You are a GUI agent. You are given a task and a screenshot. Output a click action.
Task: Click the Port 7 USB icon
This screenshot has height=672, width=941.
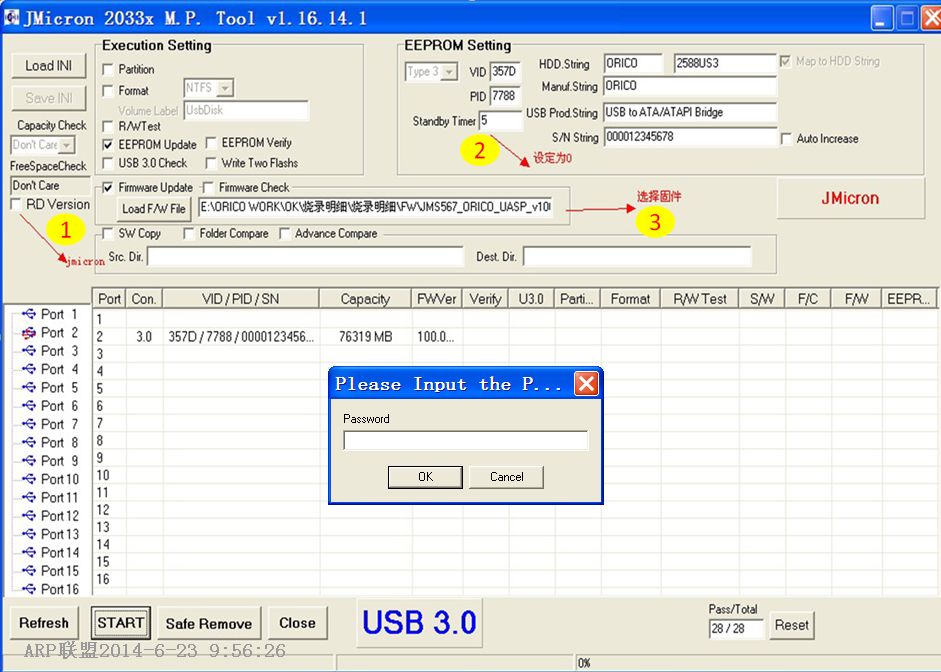point(28,424)
